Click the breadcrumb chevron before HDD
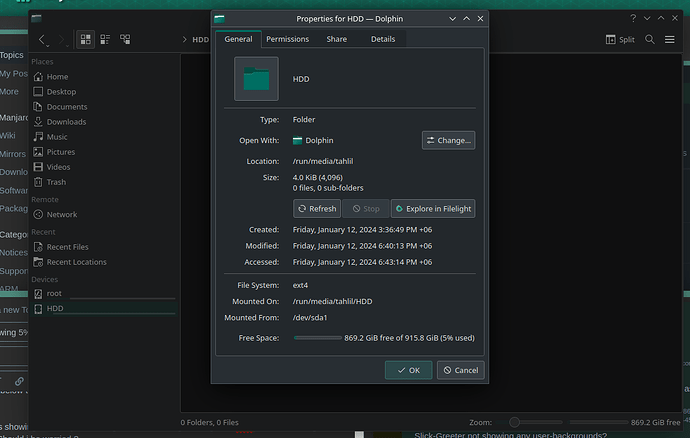 click(x=184, y=40)
